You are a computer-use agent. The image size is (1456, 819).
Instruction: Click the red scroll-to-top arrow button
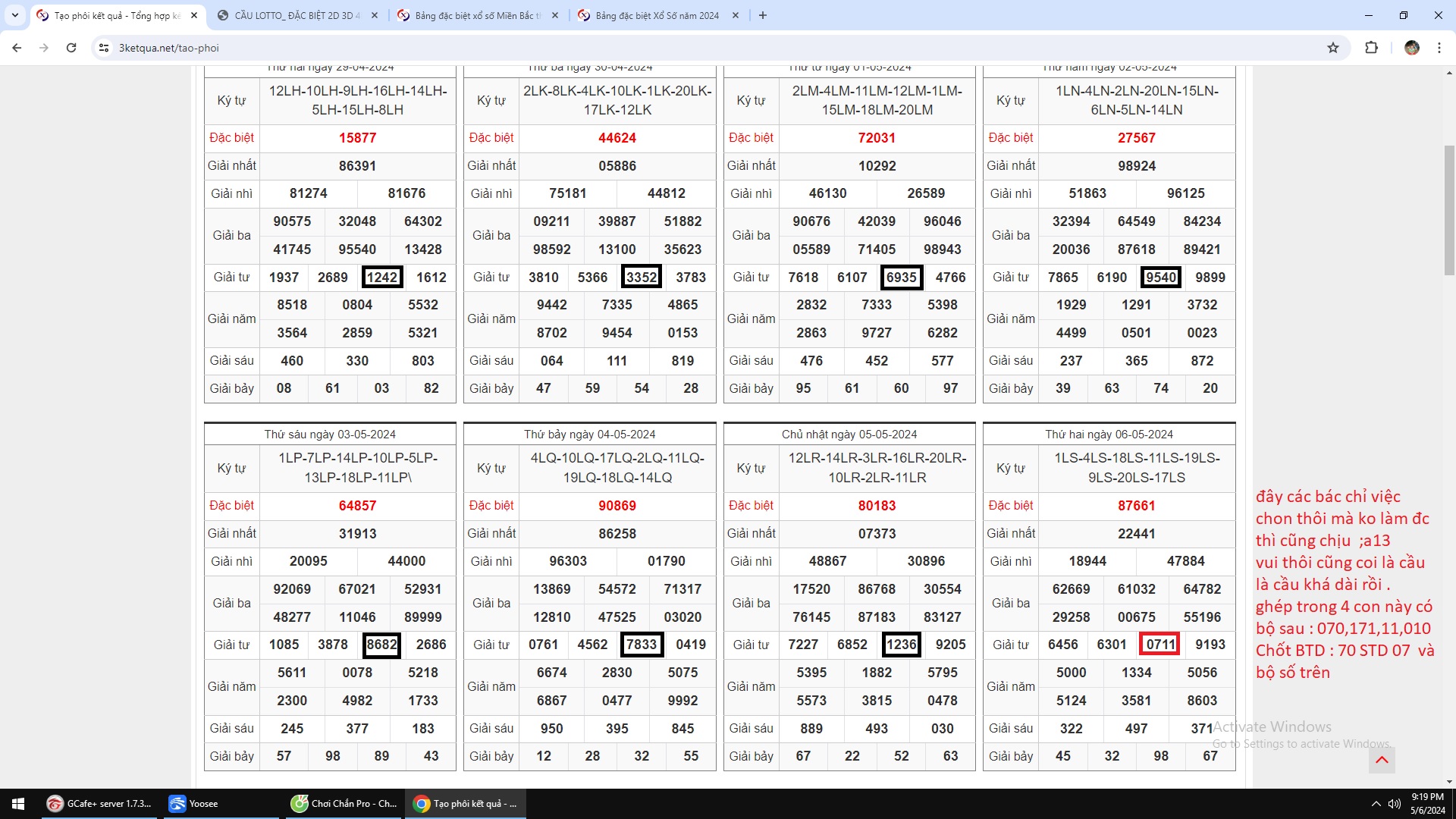pos(1382,760)
